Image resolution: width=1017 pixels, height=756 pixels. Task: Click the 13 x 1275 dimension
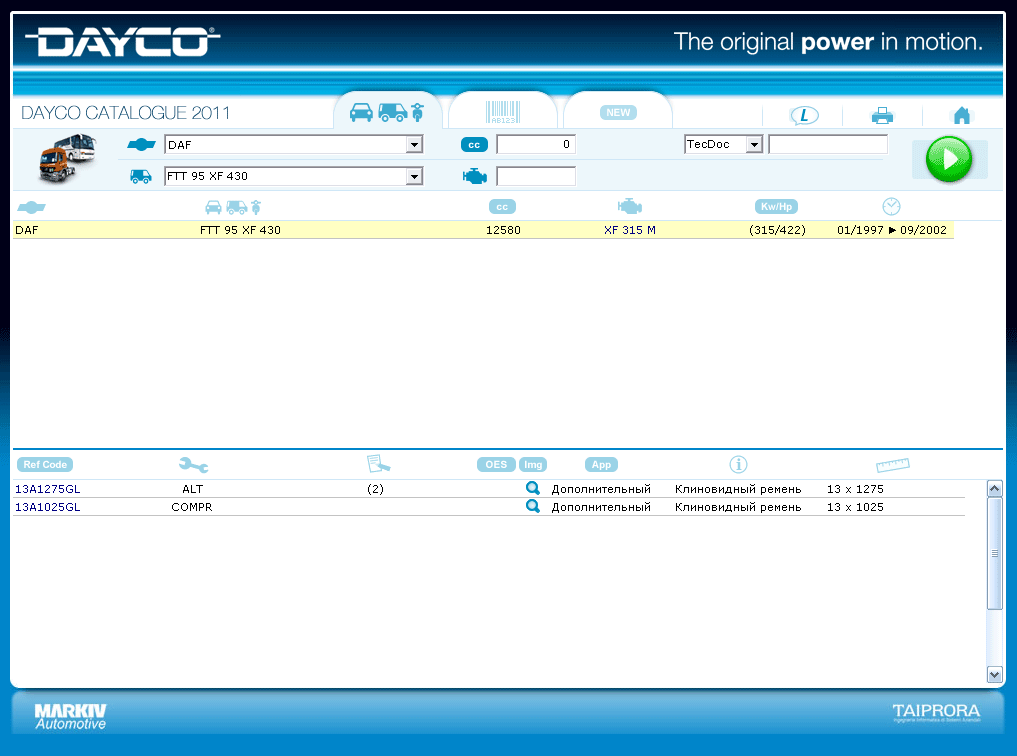point(855,489)
